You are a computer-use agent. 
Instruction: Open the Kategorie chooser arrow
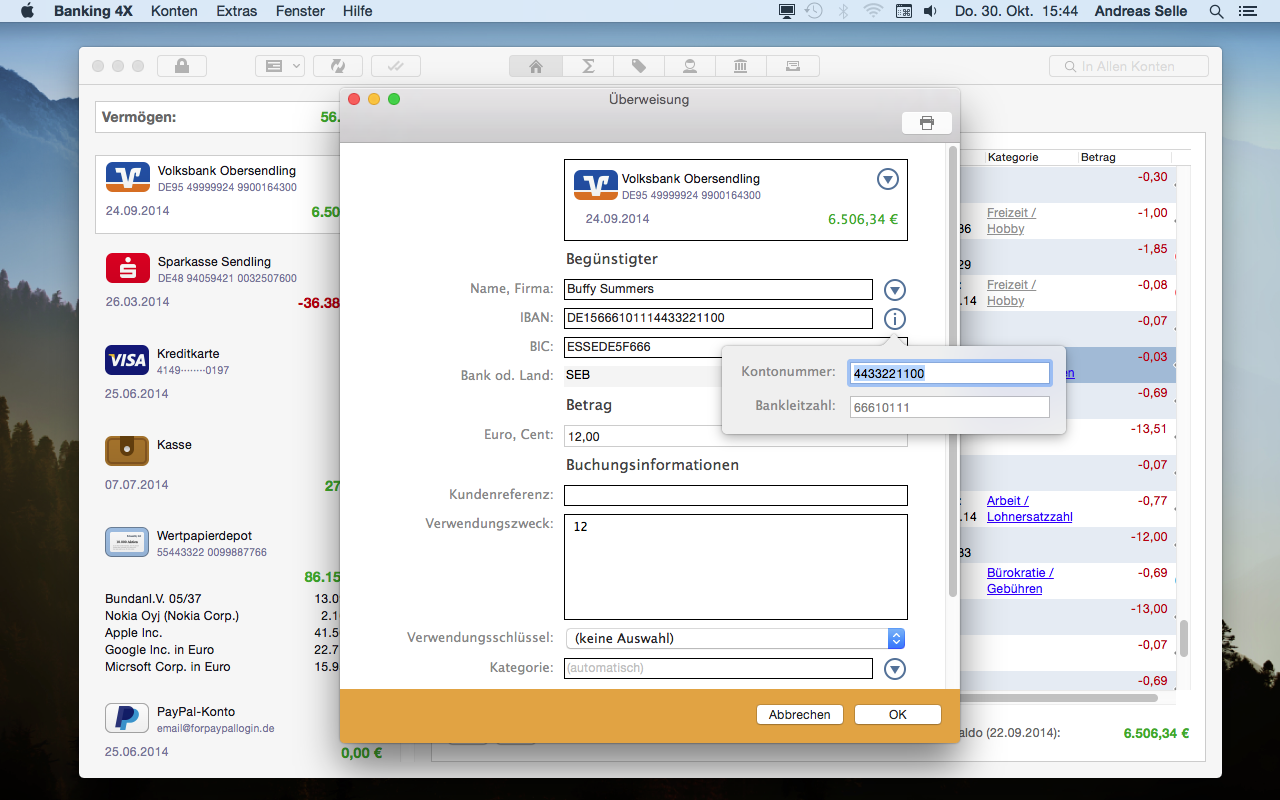895,669
